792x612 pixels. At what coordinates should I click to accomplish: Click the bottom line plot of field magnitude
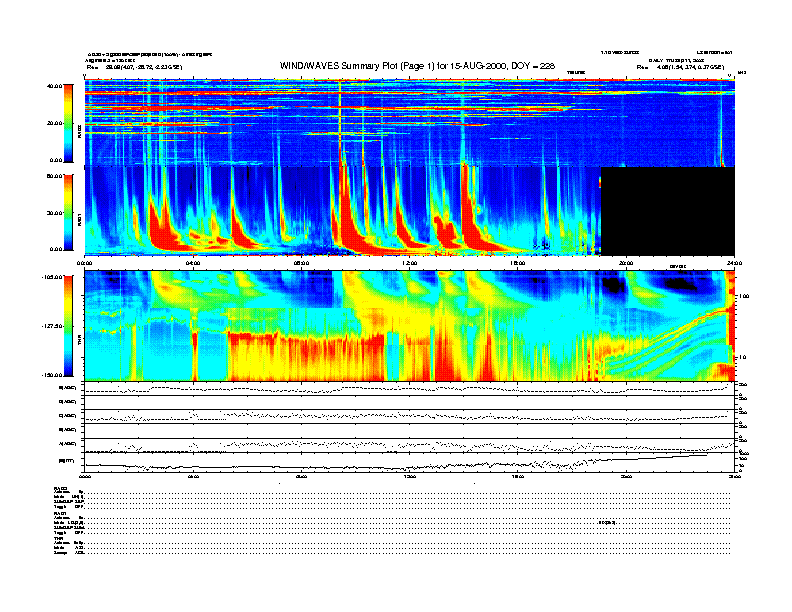point(410,462)
